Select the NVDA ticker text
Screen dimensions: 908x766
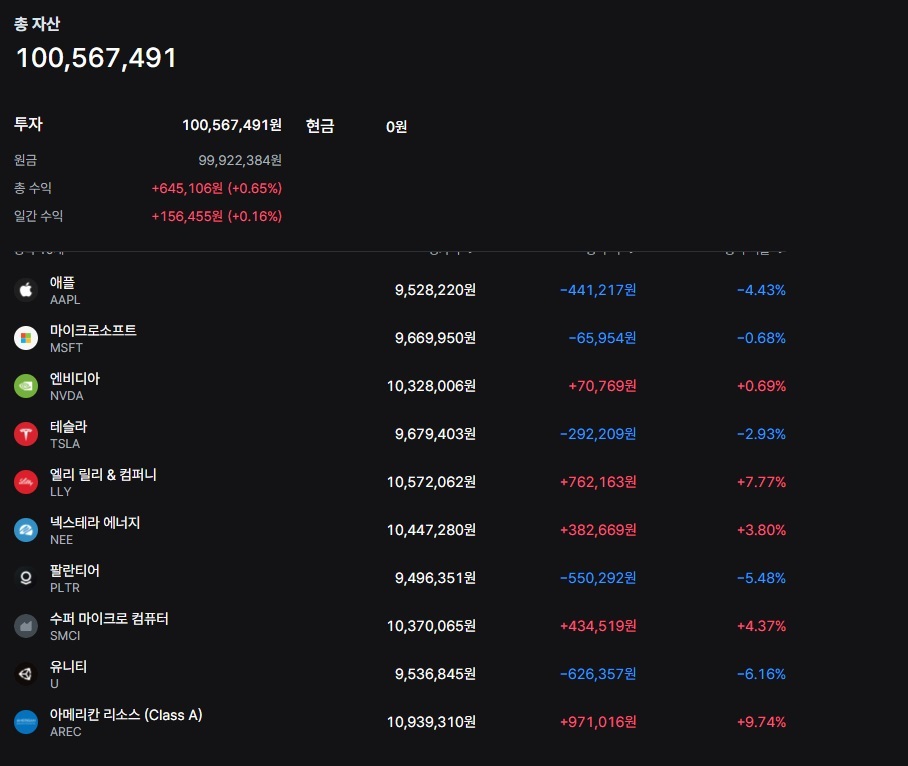[x=67, y=396]
